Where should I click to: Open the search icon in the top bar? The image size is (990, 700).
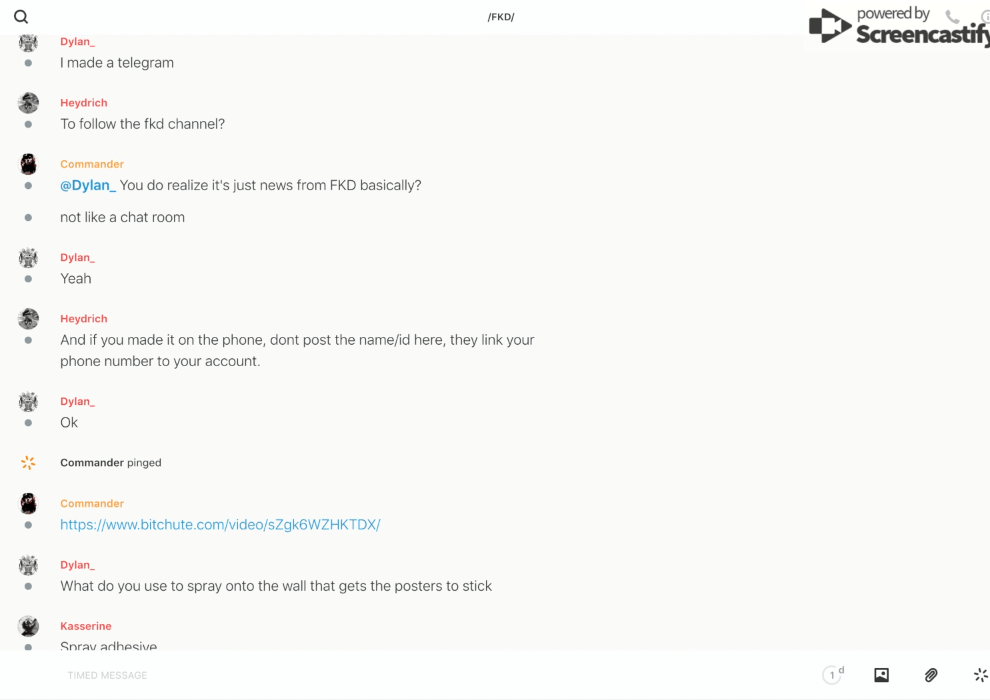click(x=21, y=17)
